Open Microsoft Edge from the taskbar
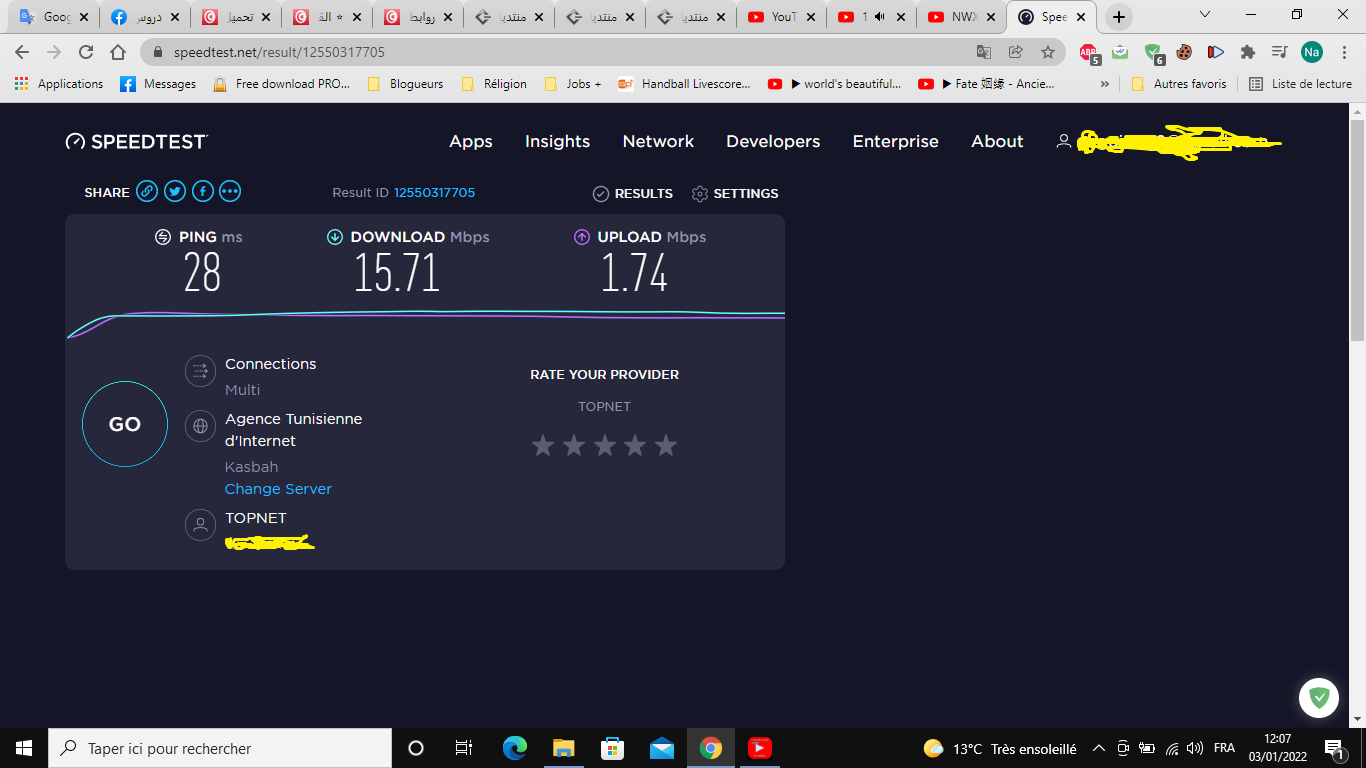The width and height of the screenshot is (1366, 768). point(515,748)
